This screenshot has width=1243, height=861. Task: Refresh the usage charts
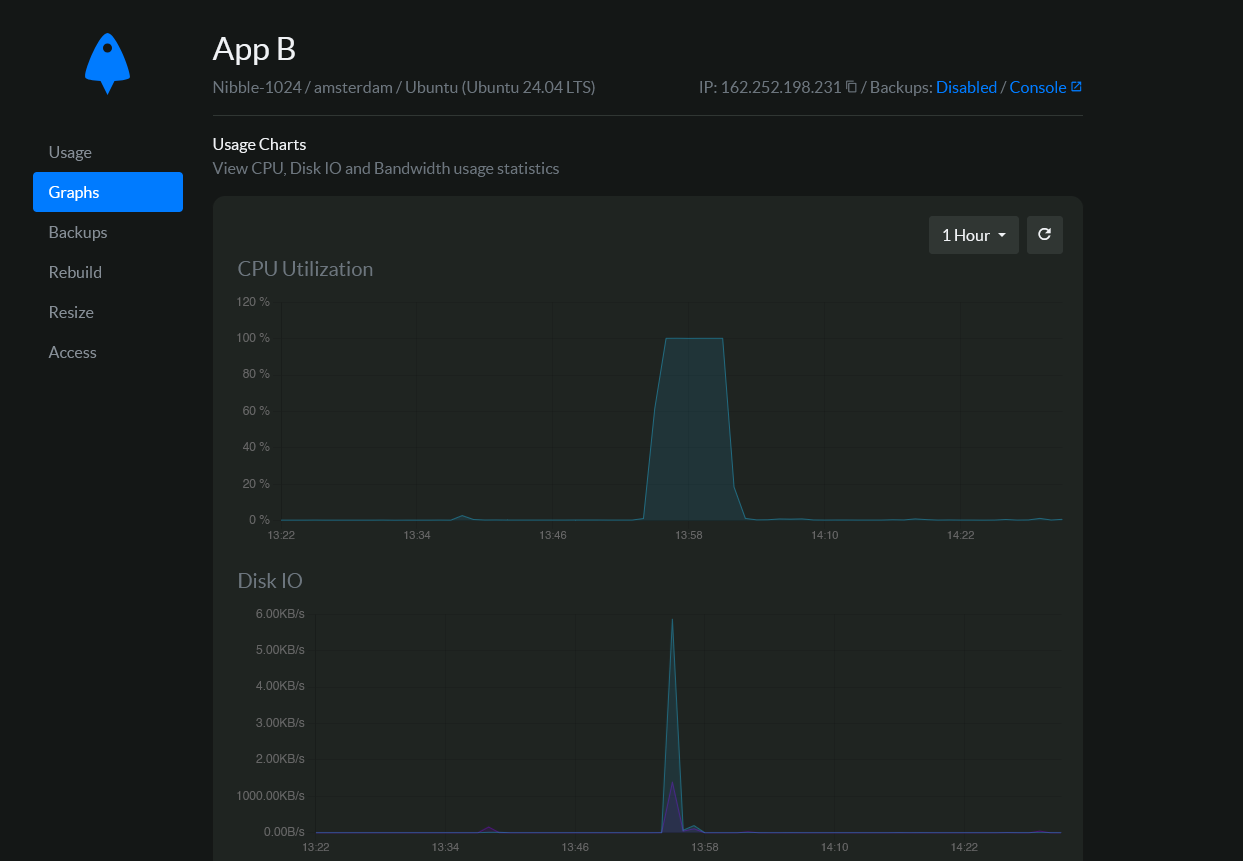click(1044, 235)
